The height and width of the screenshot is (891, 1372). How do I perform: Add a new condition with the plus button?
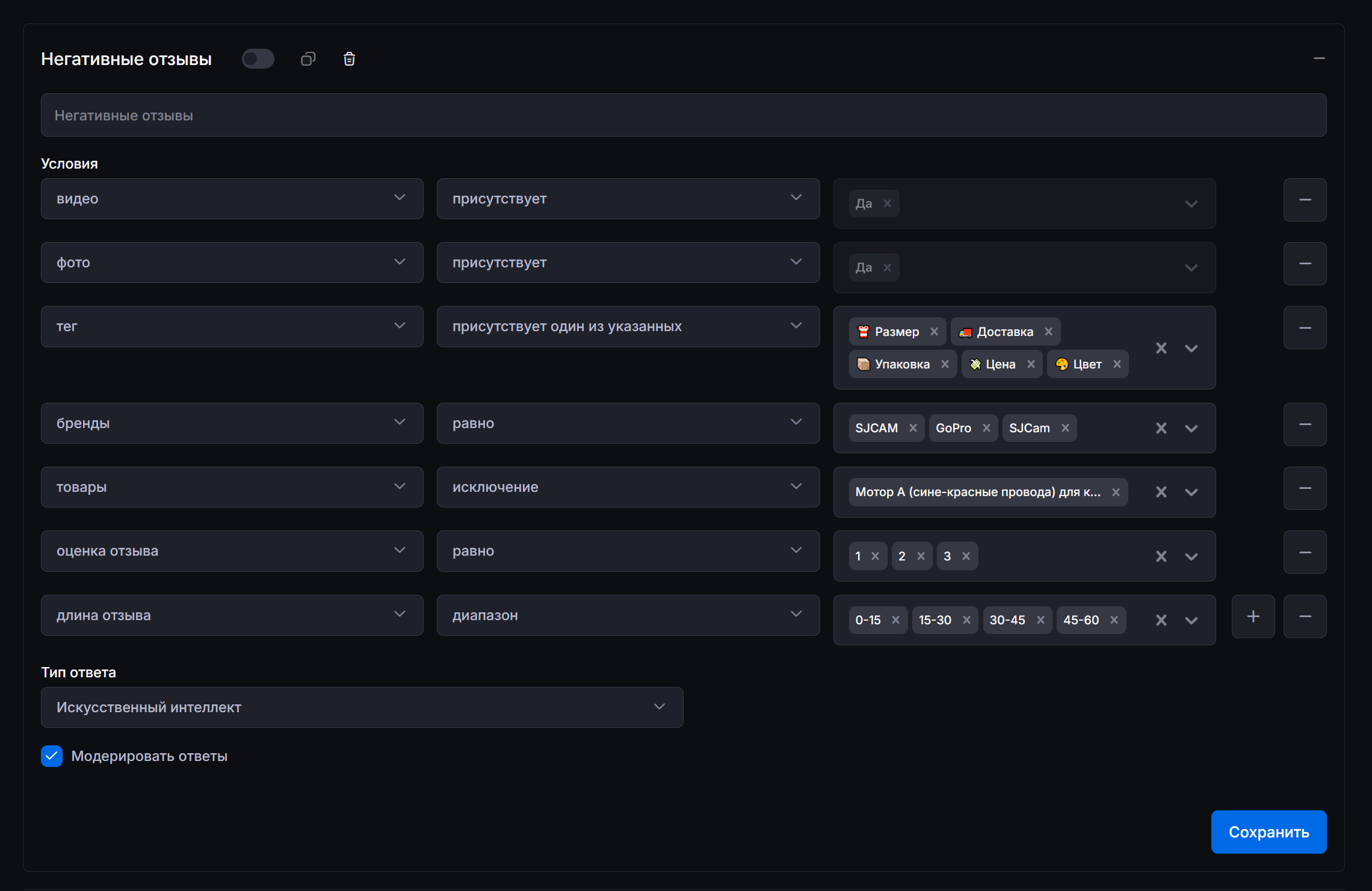pos(1253,616)
